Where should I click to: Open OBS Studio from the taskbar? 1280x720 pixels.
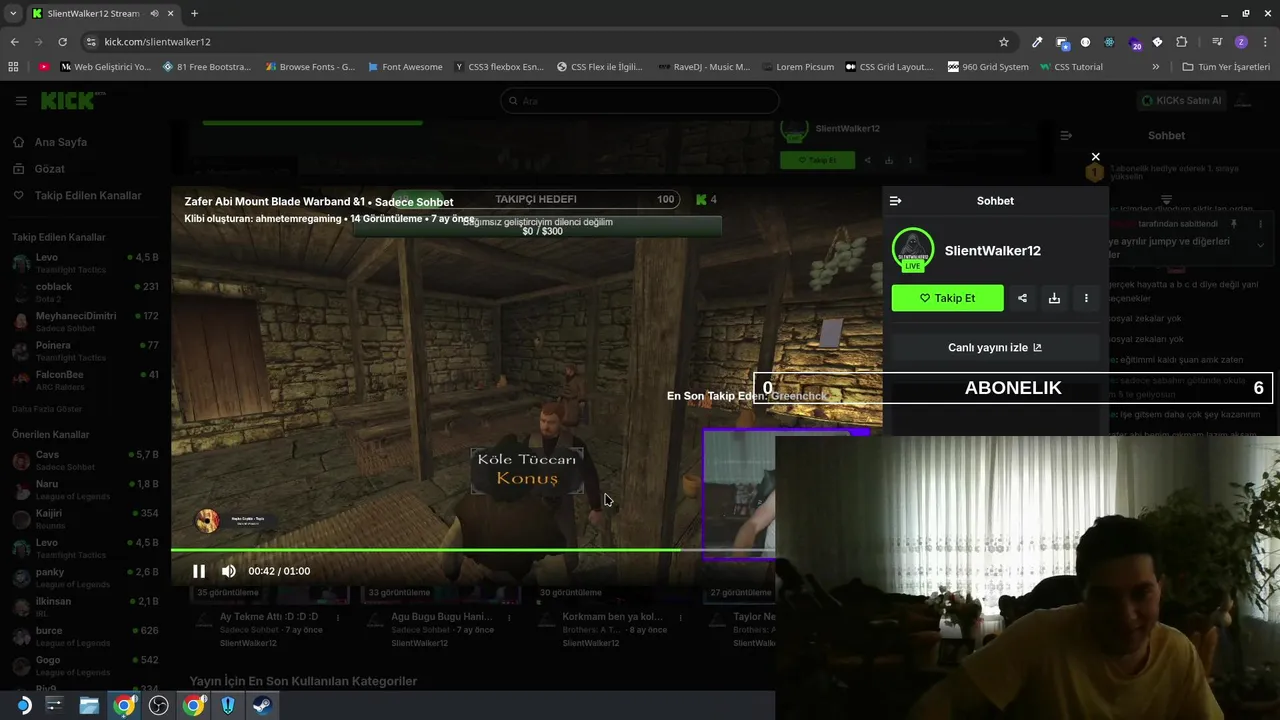click(x=159, y=705)
